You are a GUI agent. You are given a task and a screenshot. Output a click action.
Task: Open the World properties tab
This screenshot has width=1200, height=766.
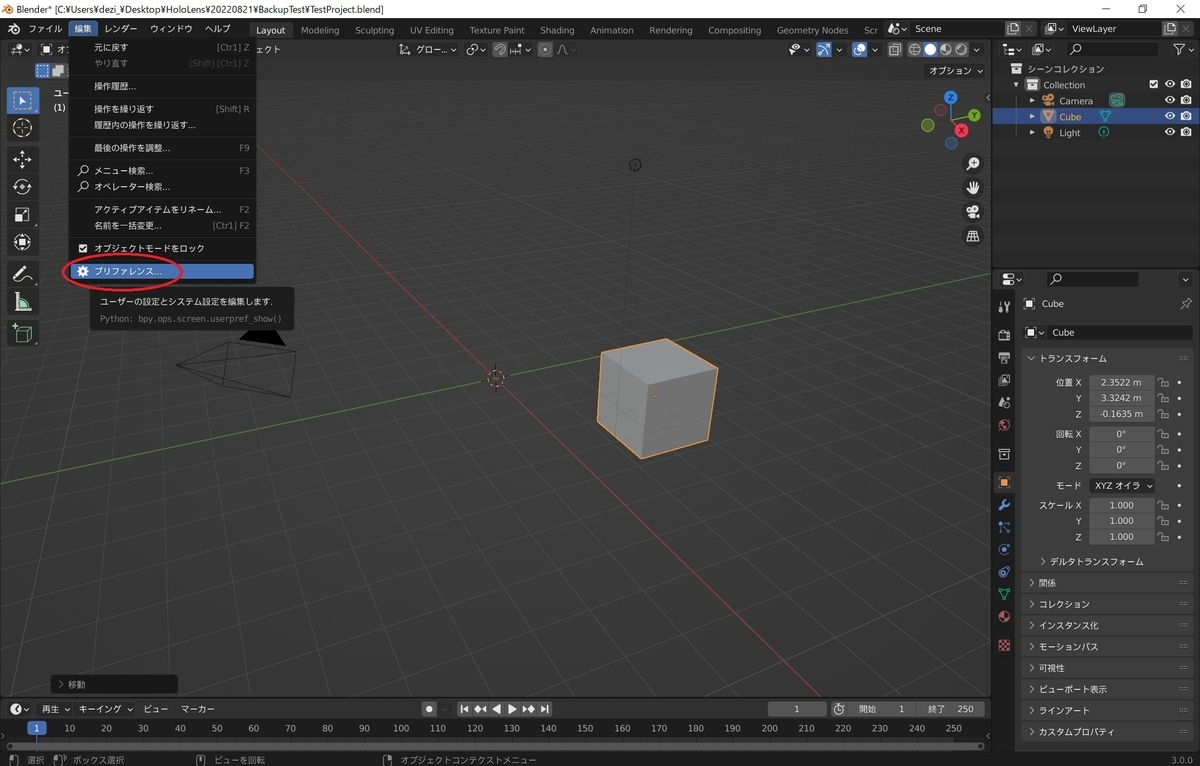(1004, 426)
